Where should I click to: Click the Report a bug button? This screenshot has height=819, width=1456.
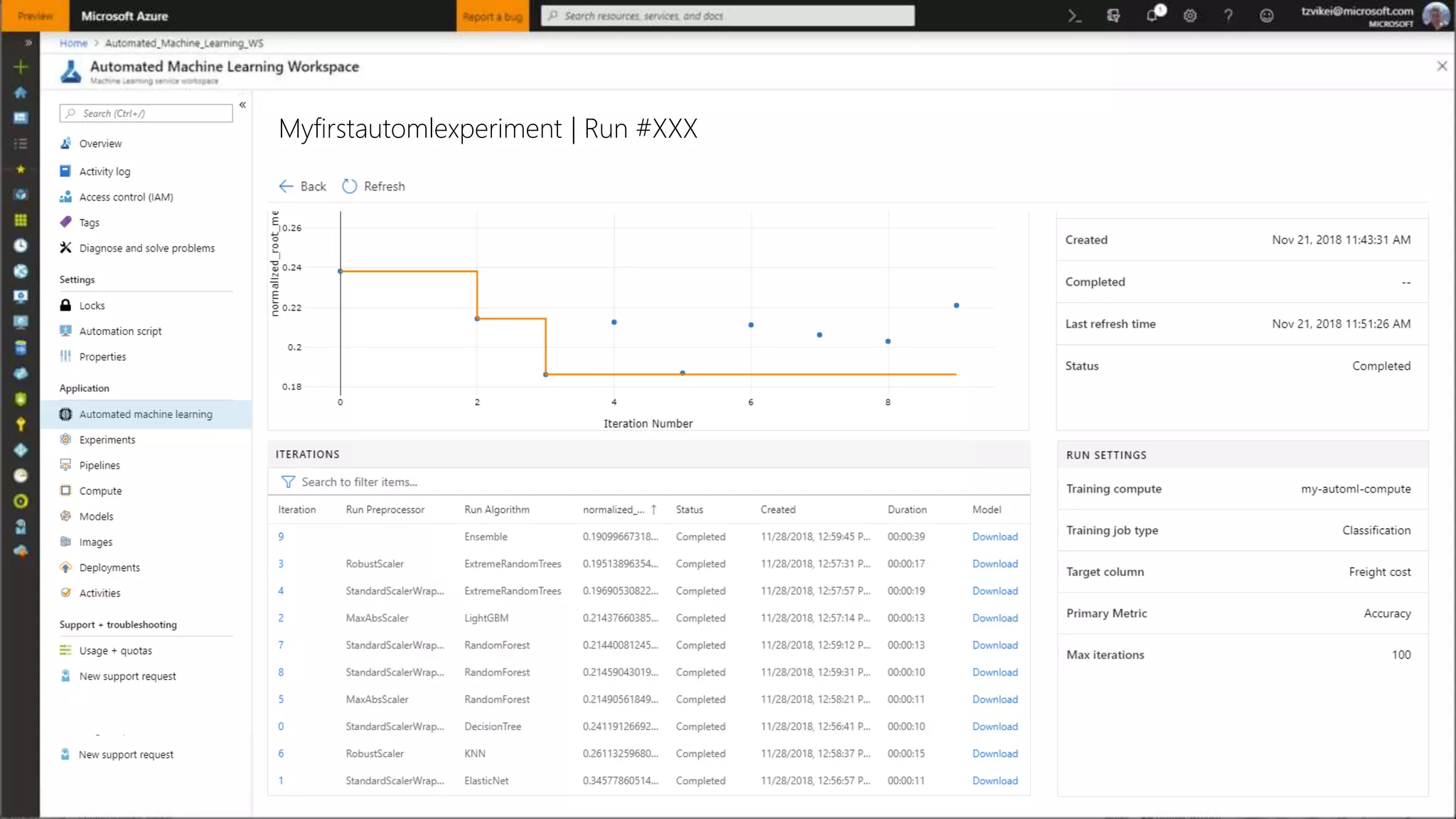[x=493, y=16]
